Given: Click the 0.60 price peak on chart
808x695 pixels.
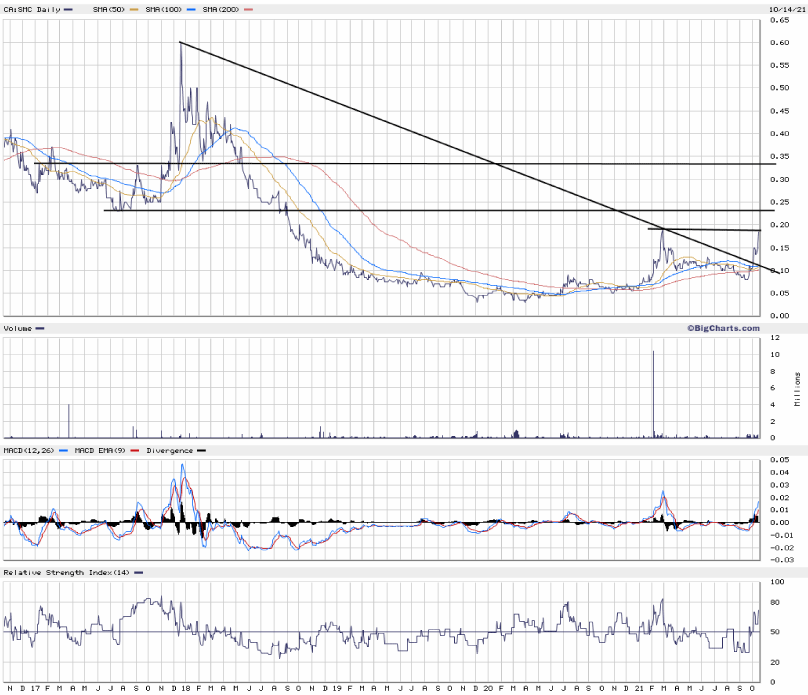Looking at the screenshot, I should [x=180, y=43].
